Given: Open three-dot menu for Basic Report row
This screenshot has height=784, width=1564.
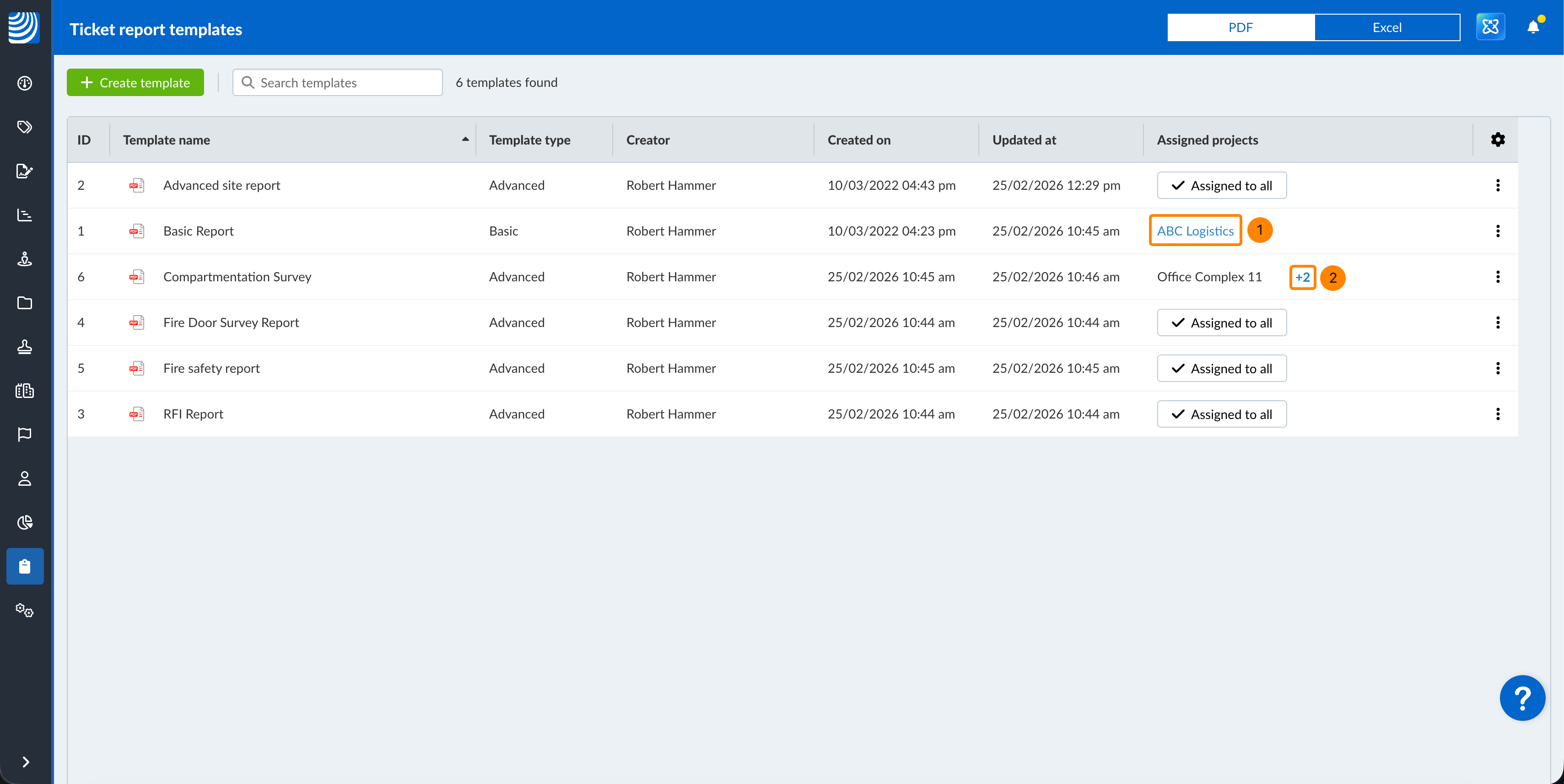Looking at the screenshot, I should click(x=1497, y=231).
